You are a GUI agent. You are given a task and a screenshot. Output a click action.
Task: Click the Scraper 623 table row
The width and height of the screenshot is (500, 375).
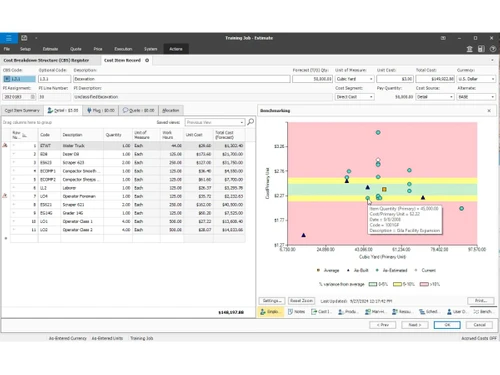pos(128,163)
